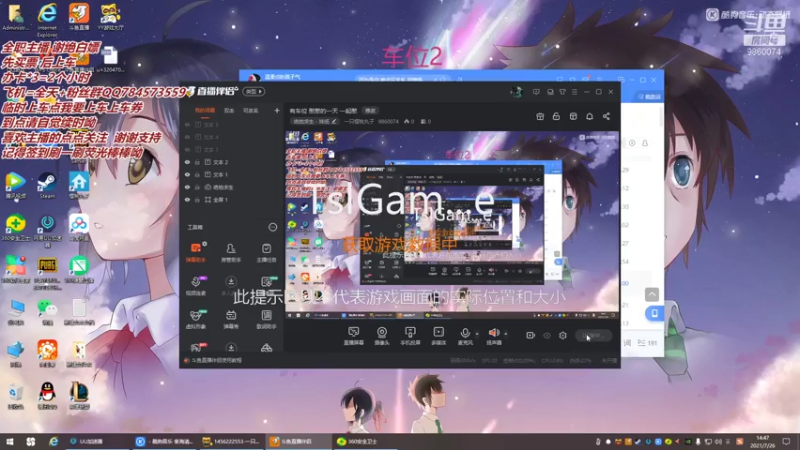800x450 pixels.
Task: Hide the 文本 2 source layer
Action: click(187, 162)
